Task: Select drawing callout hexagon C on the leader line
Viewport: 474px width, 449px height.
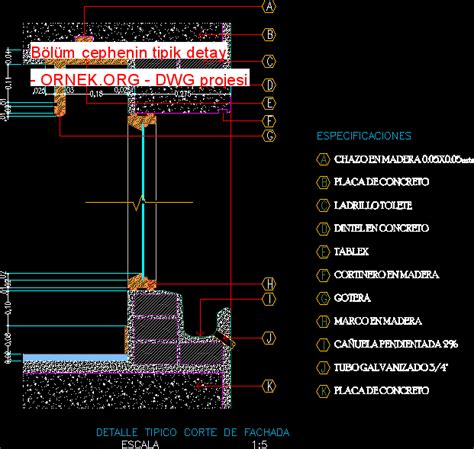Action: click(269, 61)
